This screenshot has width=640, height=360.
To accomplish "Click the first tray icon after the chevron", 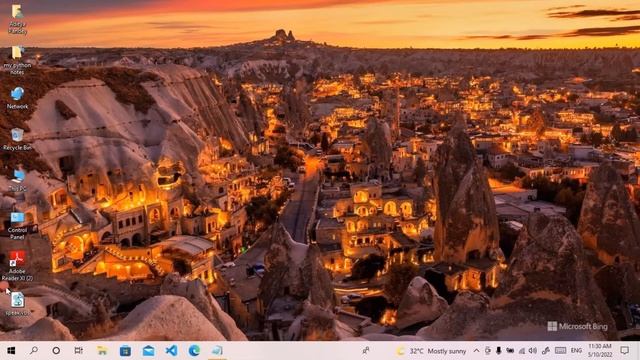I will 488,351.
